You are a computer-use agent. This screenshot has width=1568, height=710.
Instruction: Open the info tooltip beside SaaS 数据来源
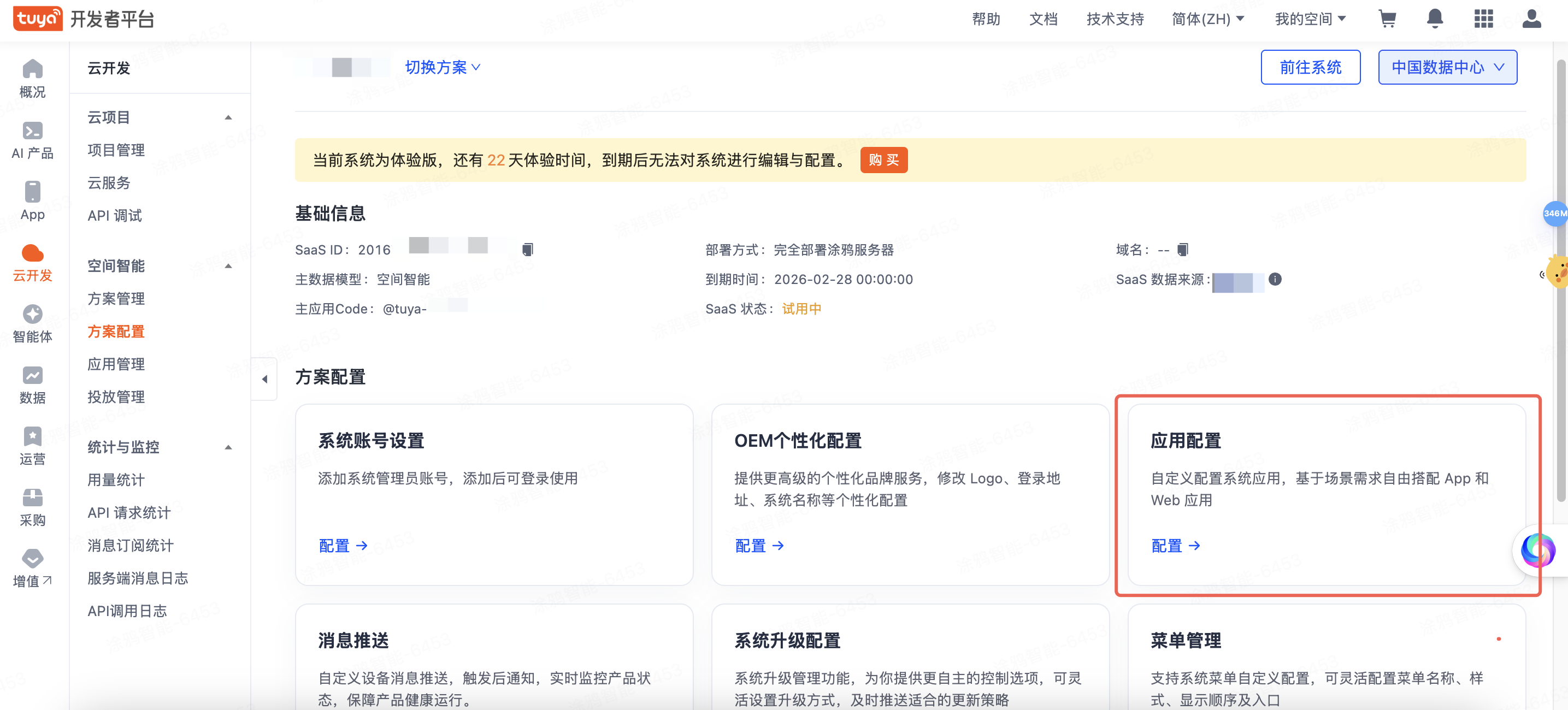tap(1276, 279)
